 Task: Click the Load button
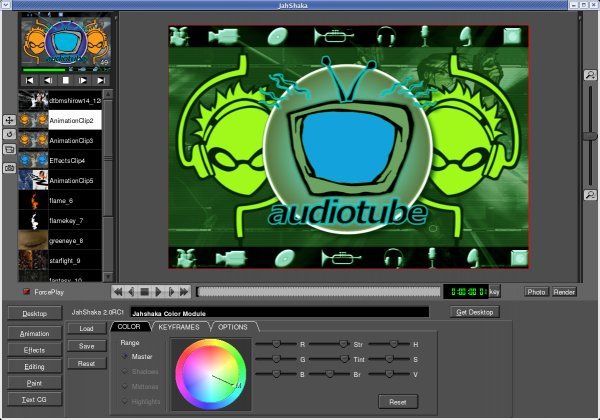coord(87,328)
